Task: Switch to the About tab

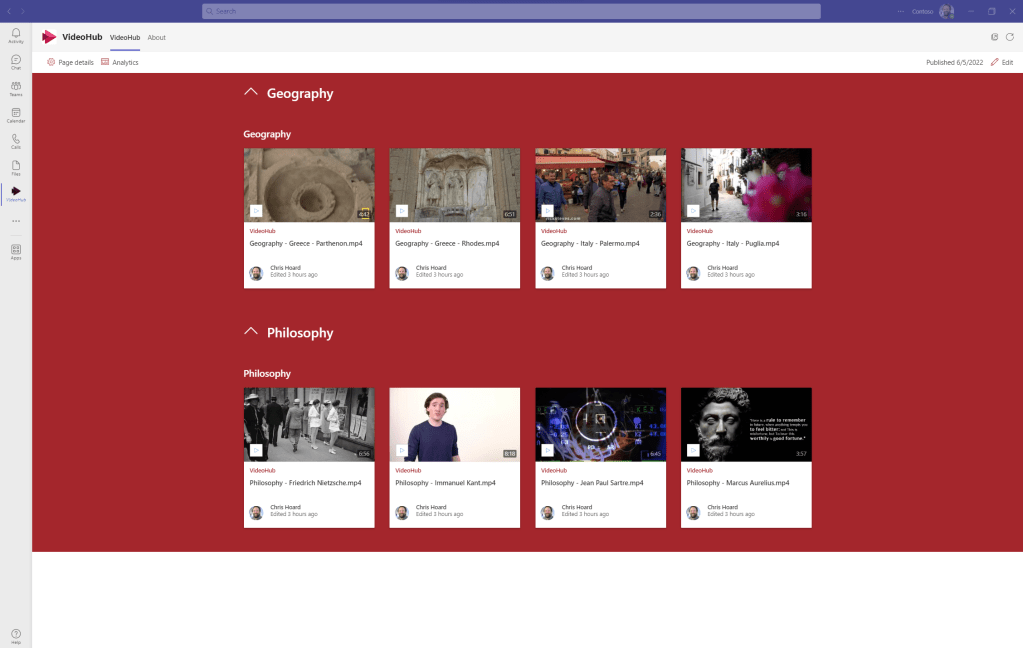Action: pyautogui.click(x=156, y=37)
